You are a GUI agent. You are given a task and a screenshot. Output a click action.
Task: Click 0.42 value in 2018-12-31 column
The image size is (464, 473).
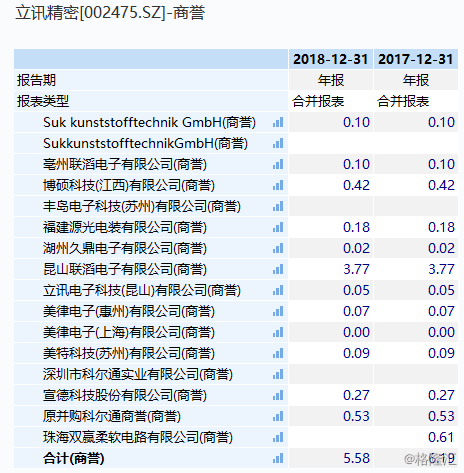pos(356,185)
